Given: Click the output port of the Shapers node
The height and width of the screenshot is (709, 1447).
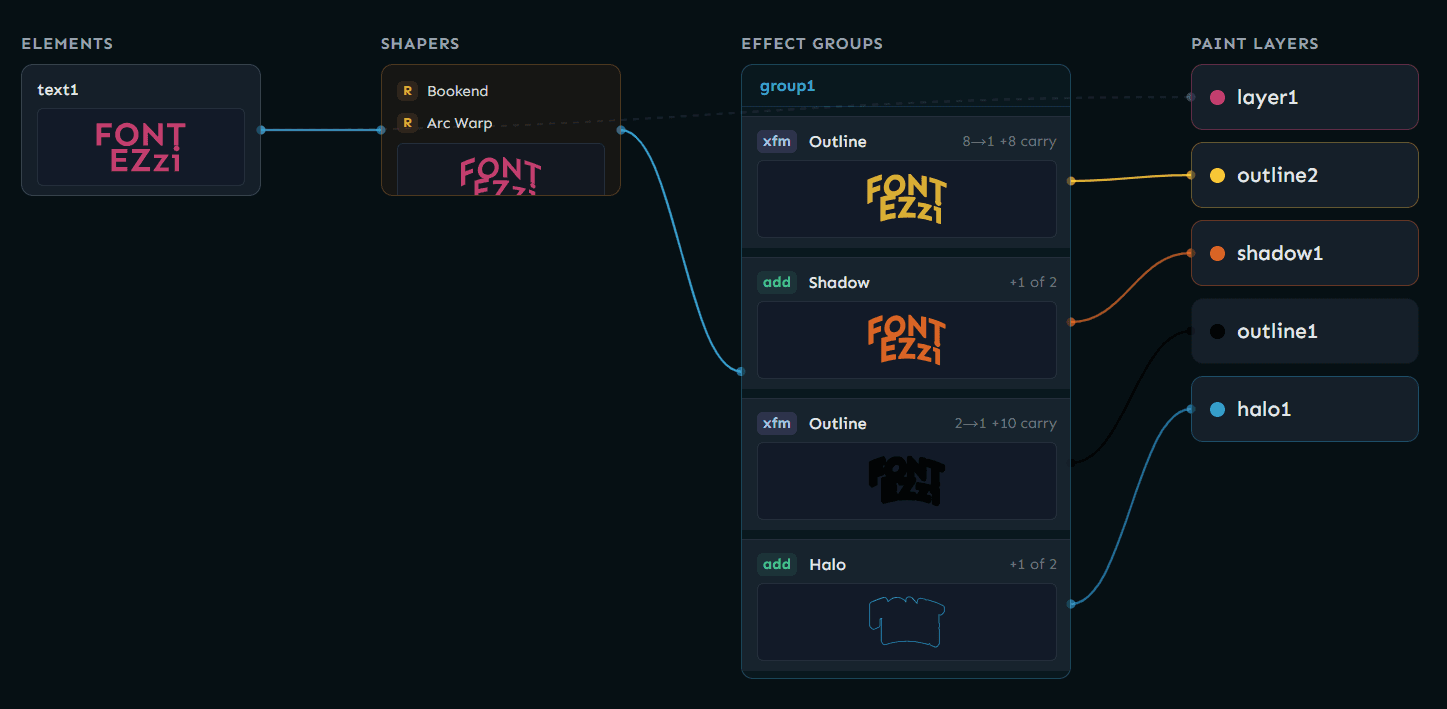Looking at the screenshot, I should pos(621,130).
